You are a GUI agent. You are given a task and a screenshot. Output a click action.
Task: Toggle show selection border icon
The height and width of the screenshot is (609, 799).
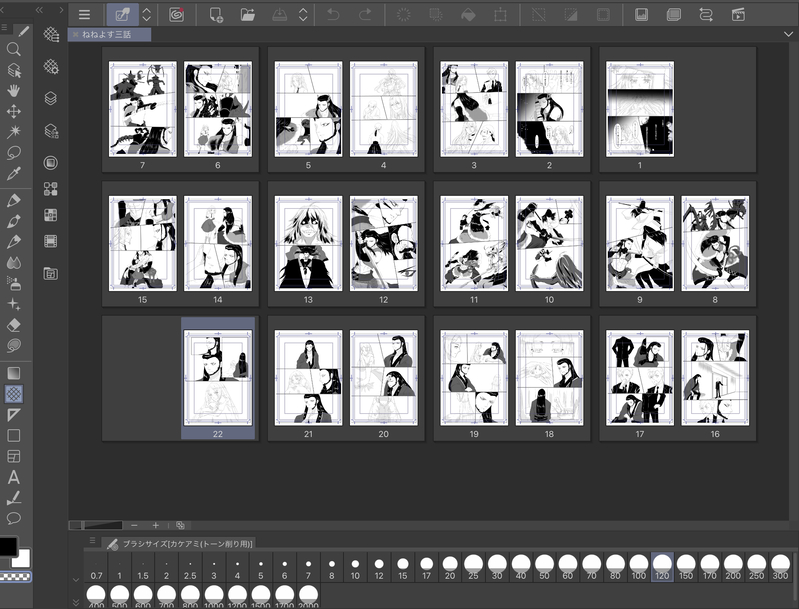click(603, 15)
